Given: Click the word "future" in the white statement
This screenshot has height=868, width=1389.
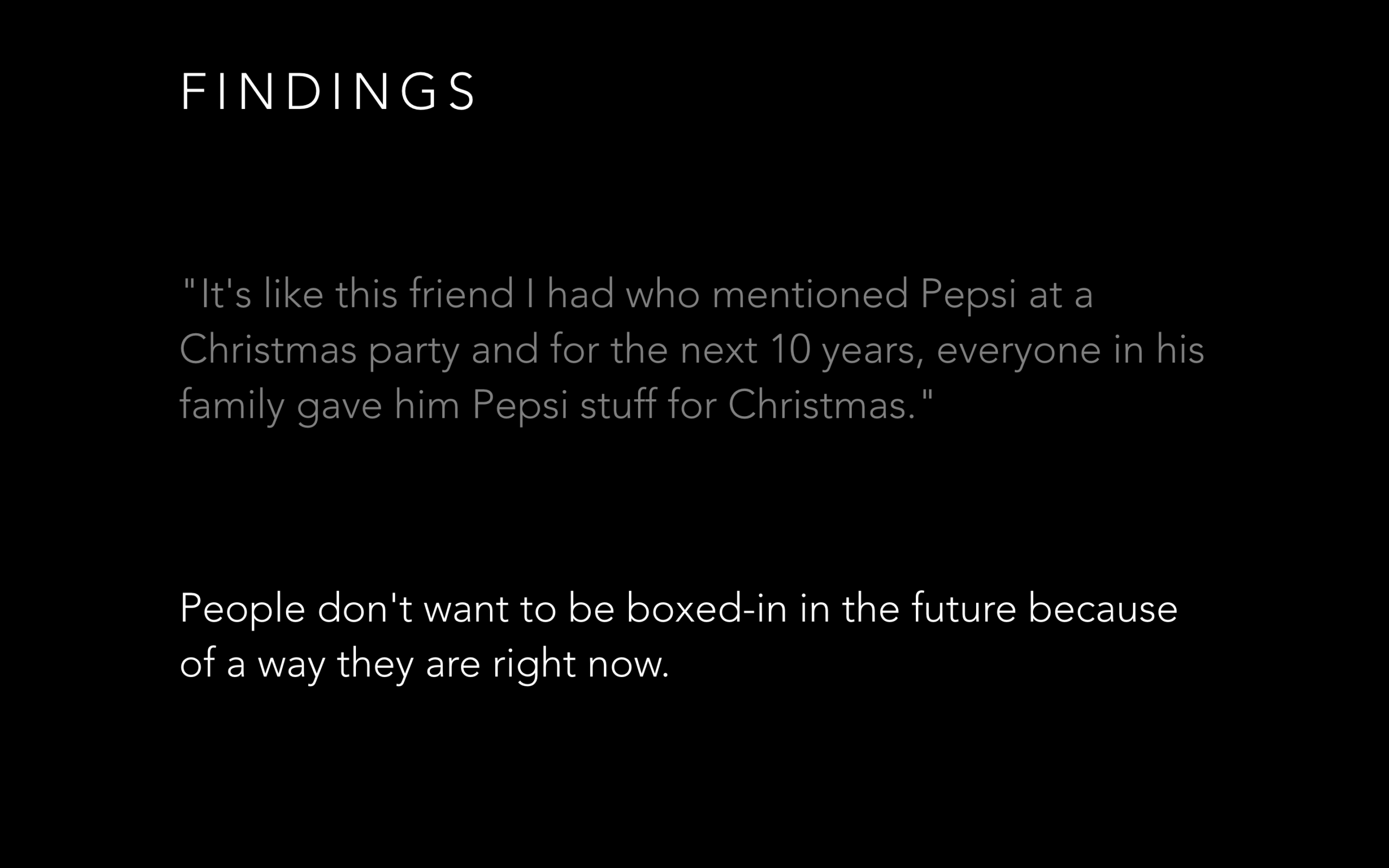Looking at the screenshot, I should (x=964, y=608).
